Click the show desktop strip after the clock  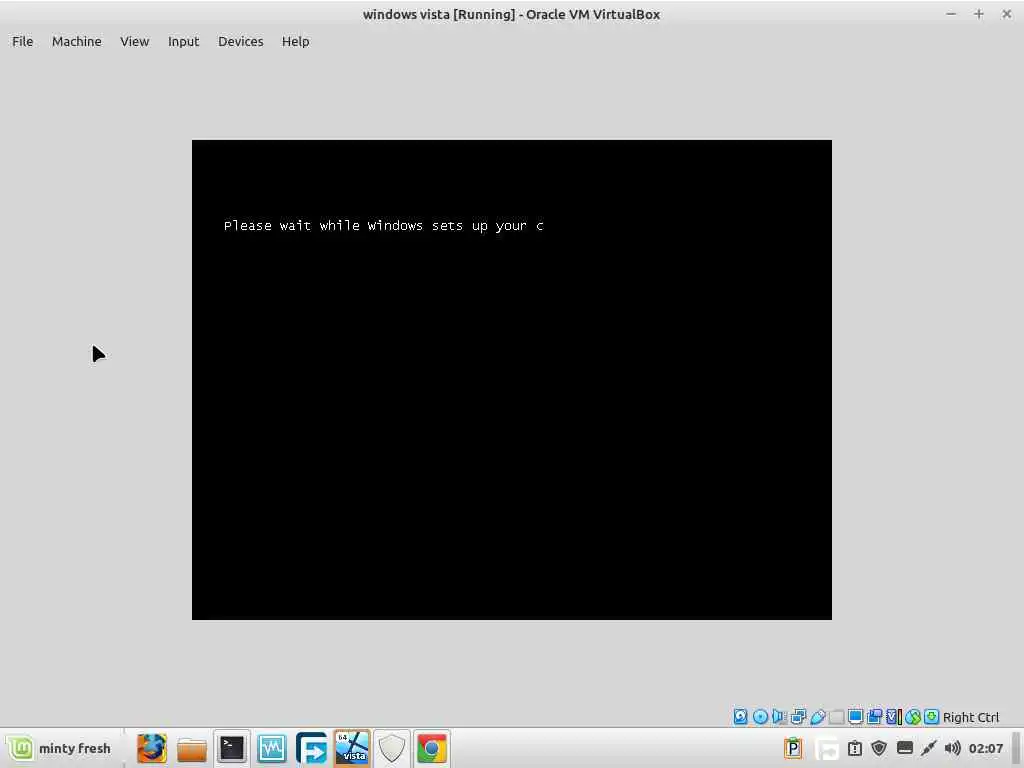[x=1016, y=748]
